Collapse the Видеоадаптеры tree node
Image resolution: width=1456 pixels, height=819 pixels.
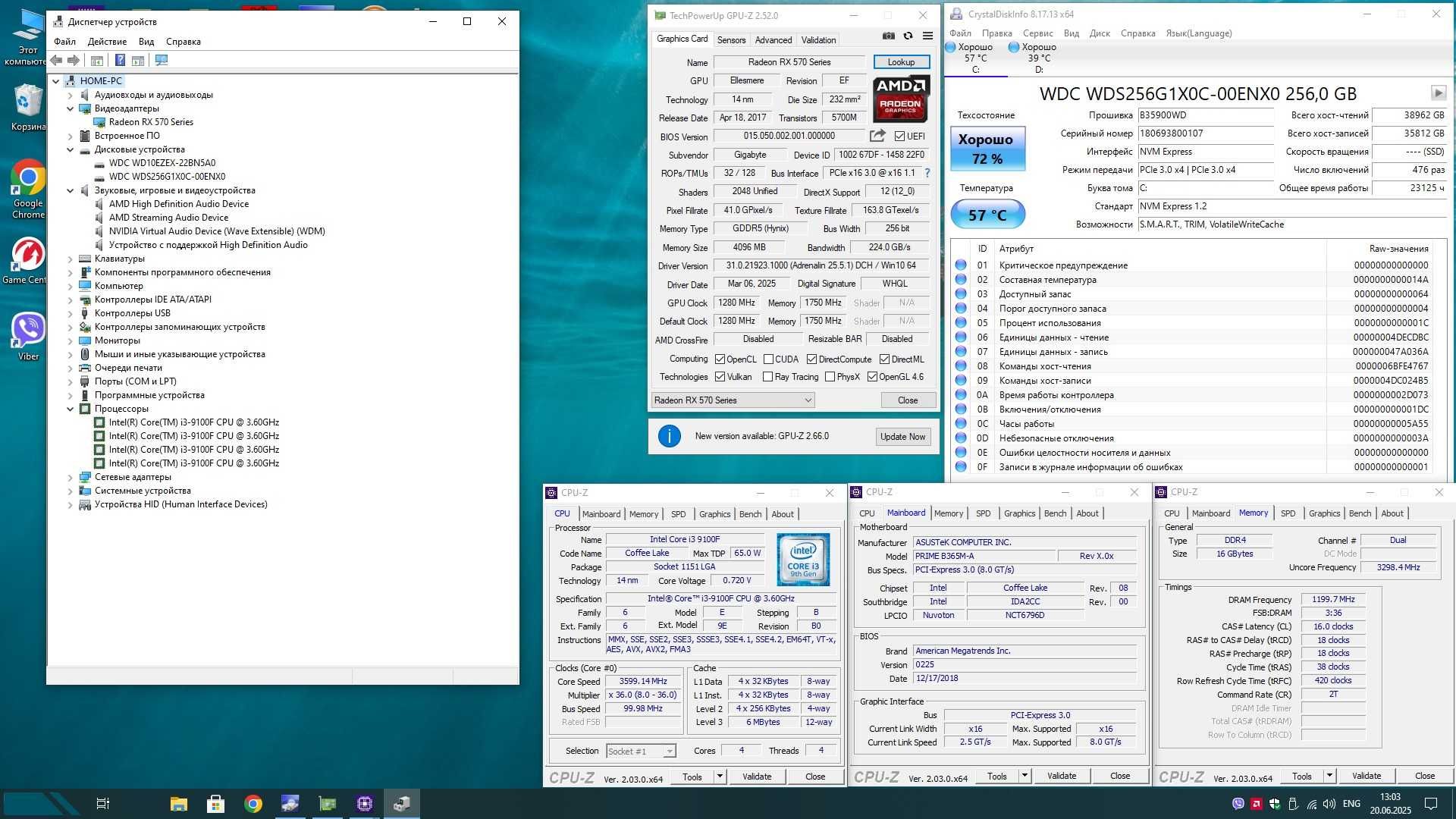click(x=71, y=108)
